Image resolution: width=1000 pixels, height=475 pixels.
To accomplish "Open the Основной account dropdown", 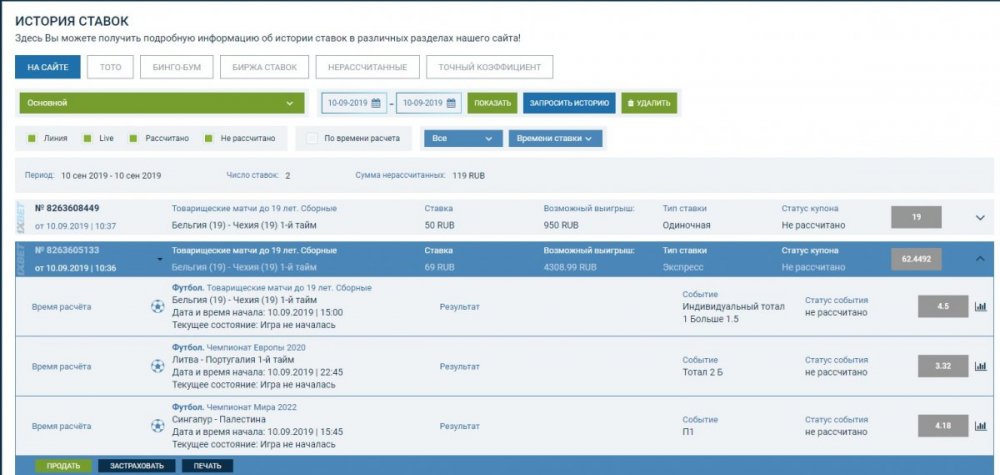I will coord(161,103).
